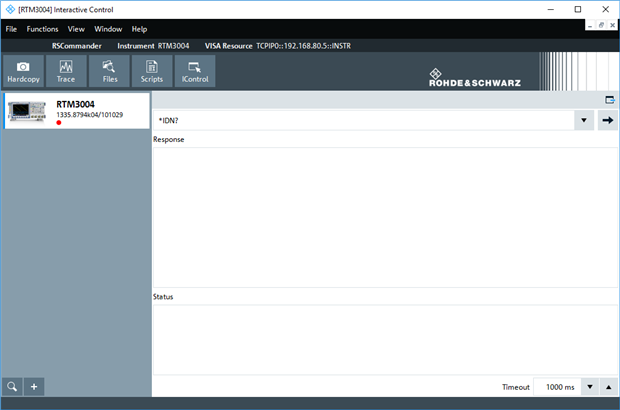
Task: Click the 1000 ms timeout field
Action: click(555, 387)
